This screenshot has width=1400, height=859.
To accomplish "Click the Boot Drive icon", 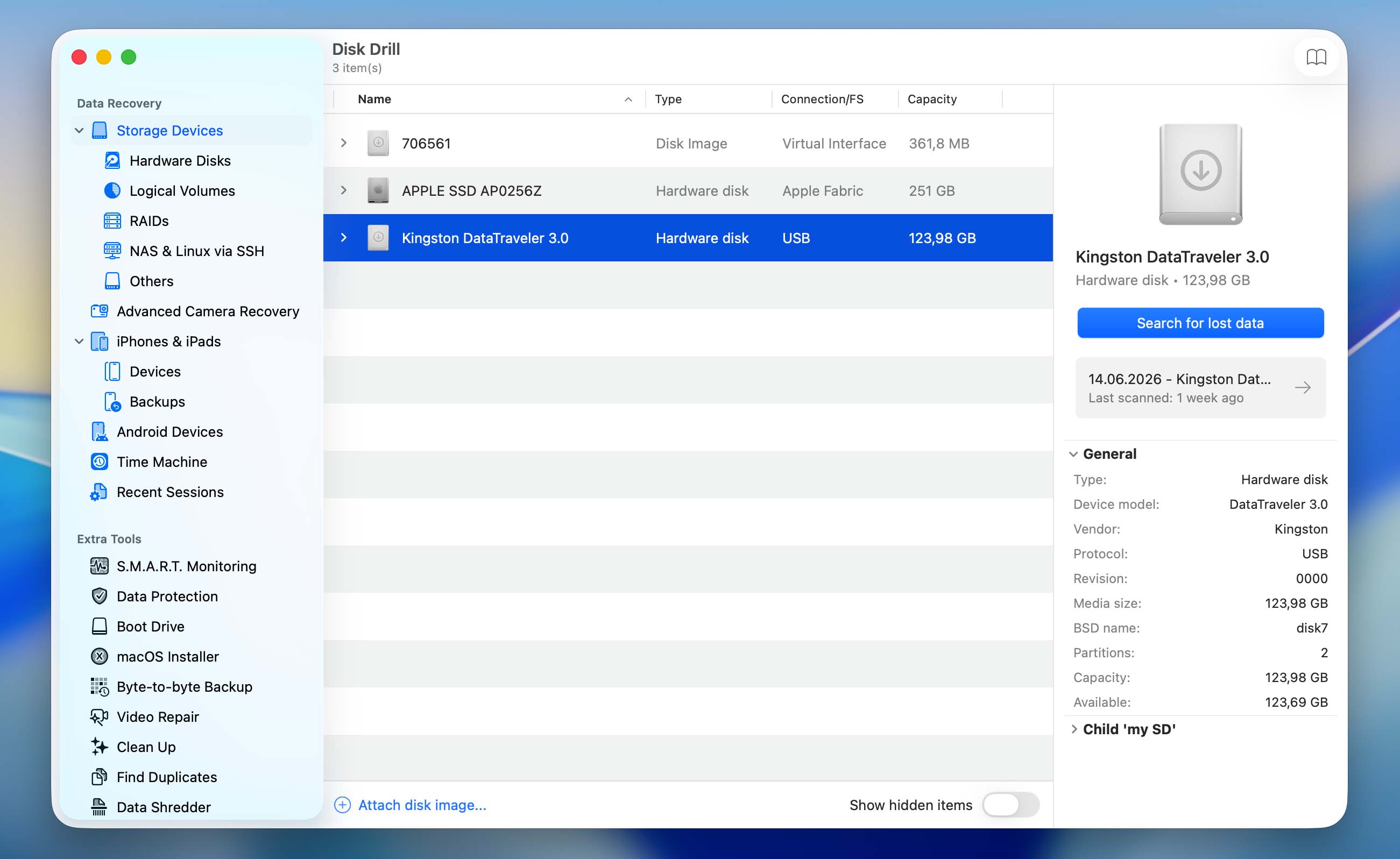I will [x=100, y=627].
